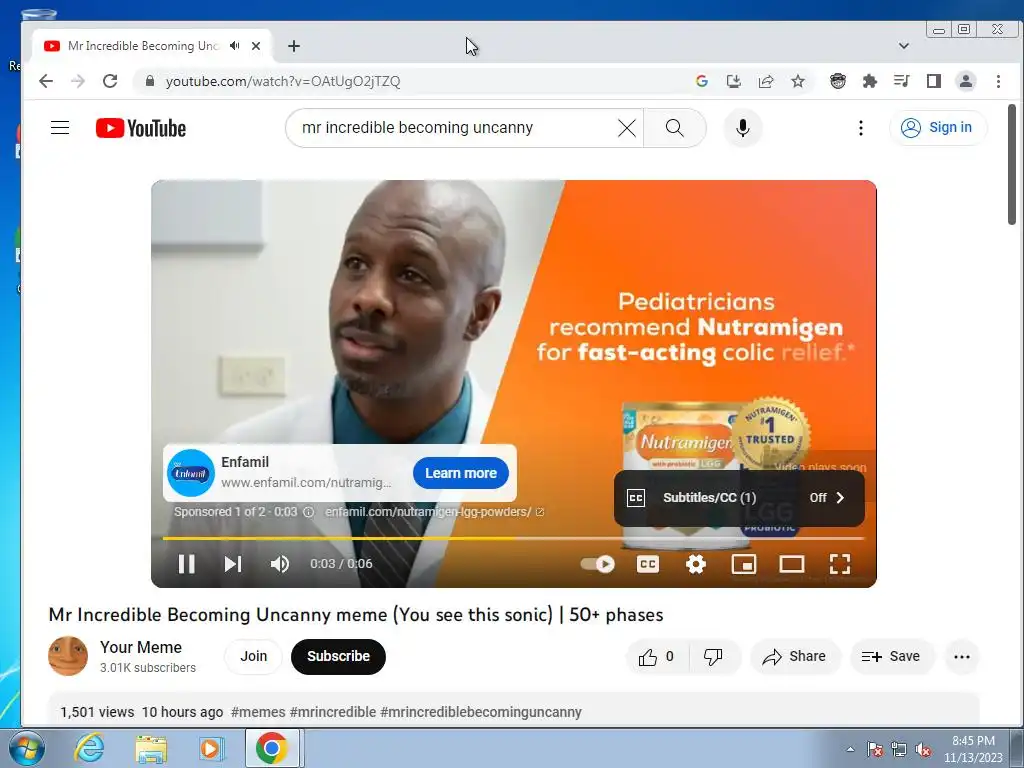Open the Your Meme channel avatar

pos(68,656)
